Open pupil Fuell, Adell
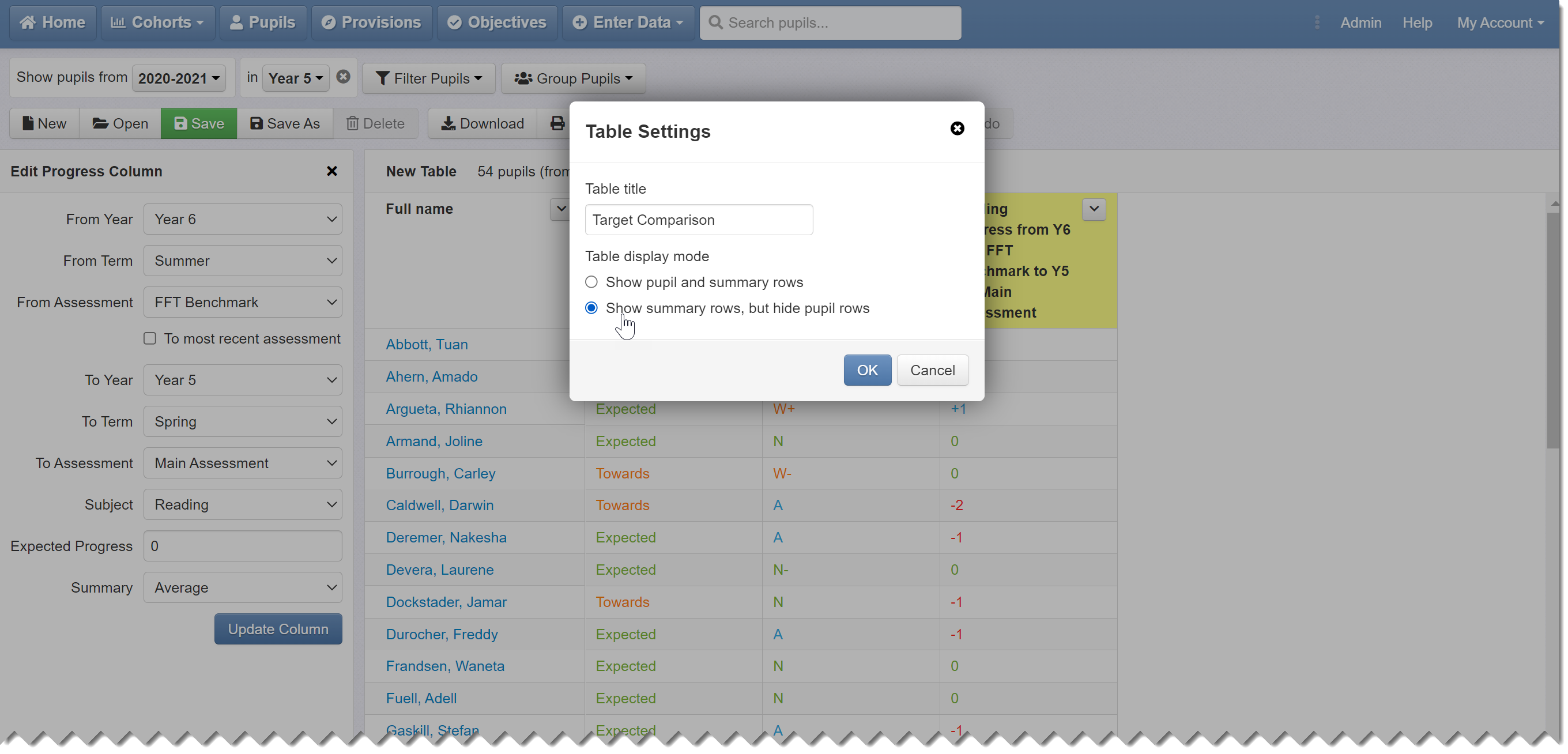 [x=421, y=698]
